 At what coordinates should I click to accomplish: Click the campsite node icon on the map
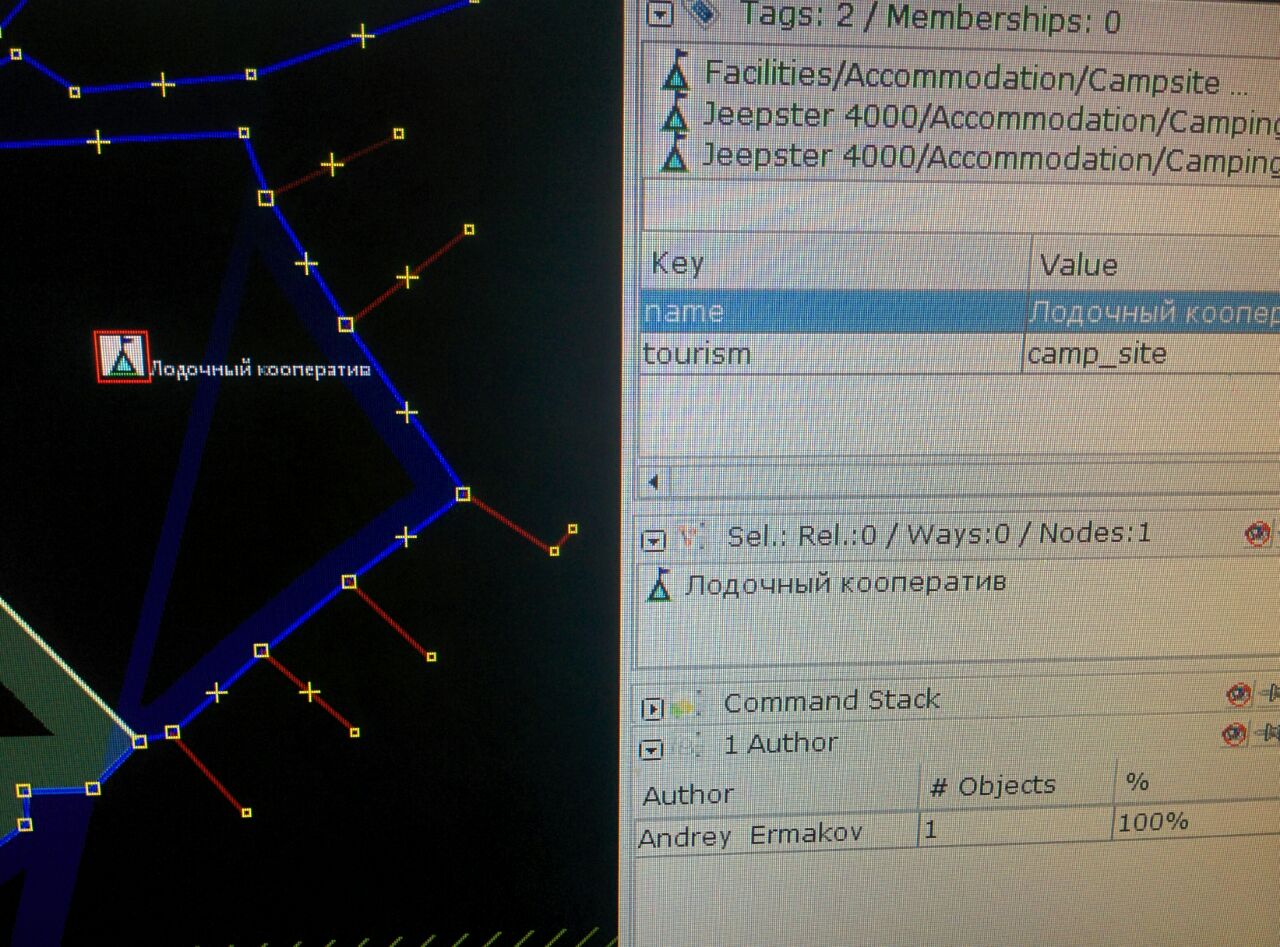pyautogui.click(x=122, y=356)
